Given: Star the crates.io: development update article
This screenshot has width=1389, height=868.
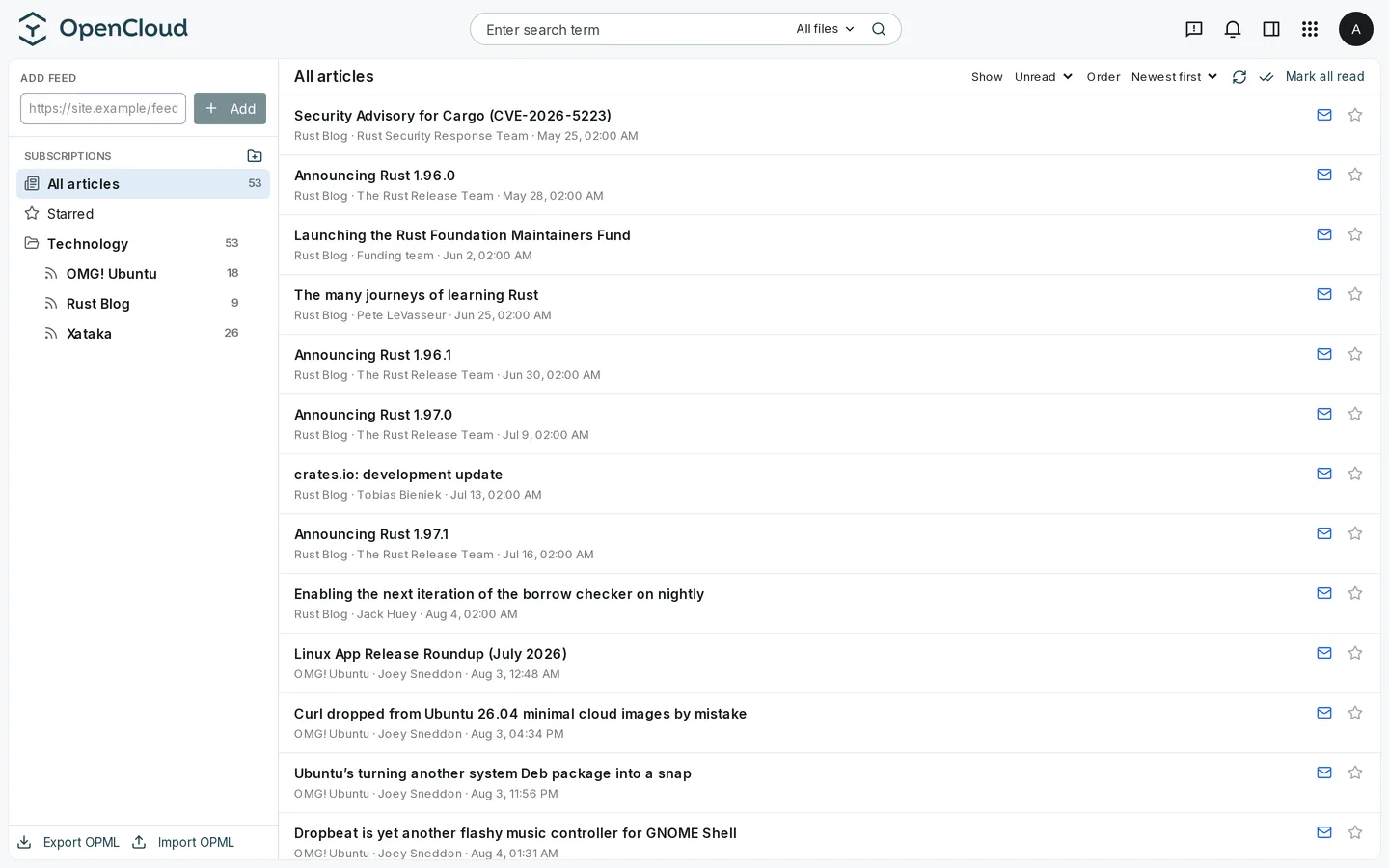Looking at the screenshot, I should 1355,474.
